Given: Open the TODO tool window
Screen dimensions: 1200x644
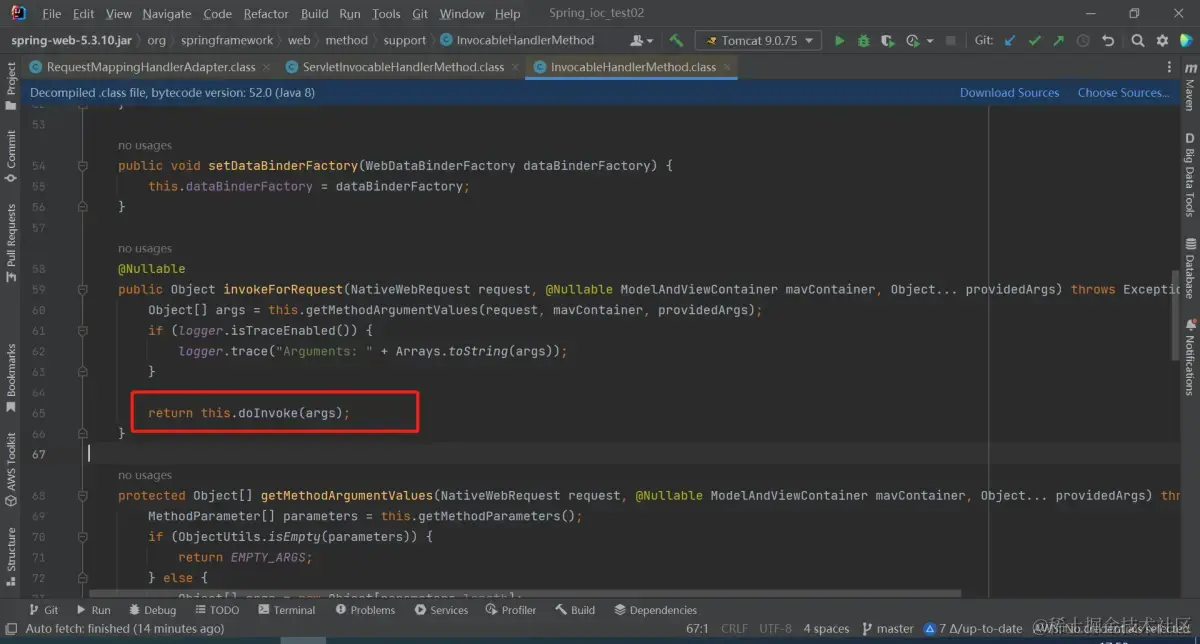Looking at the screenshot, I should pos(217,610).
